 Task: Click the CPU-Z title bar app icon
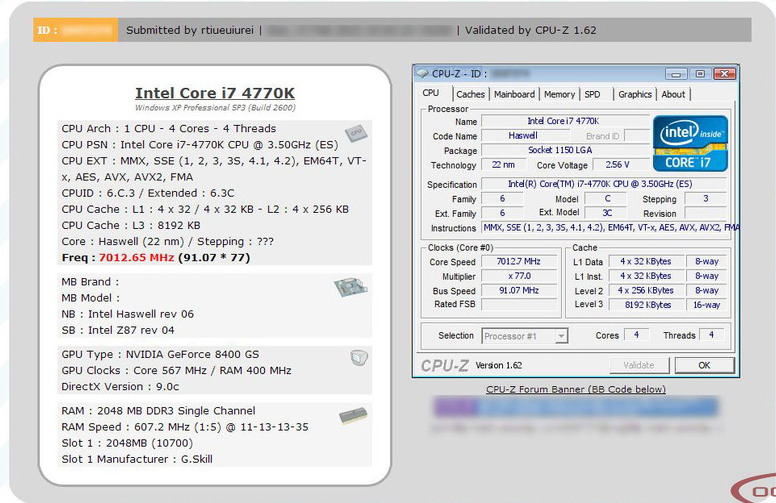[422, 73]
